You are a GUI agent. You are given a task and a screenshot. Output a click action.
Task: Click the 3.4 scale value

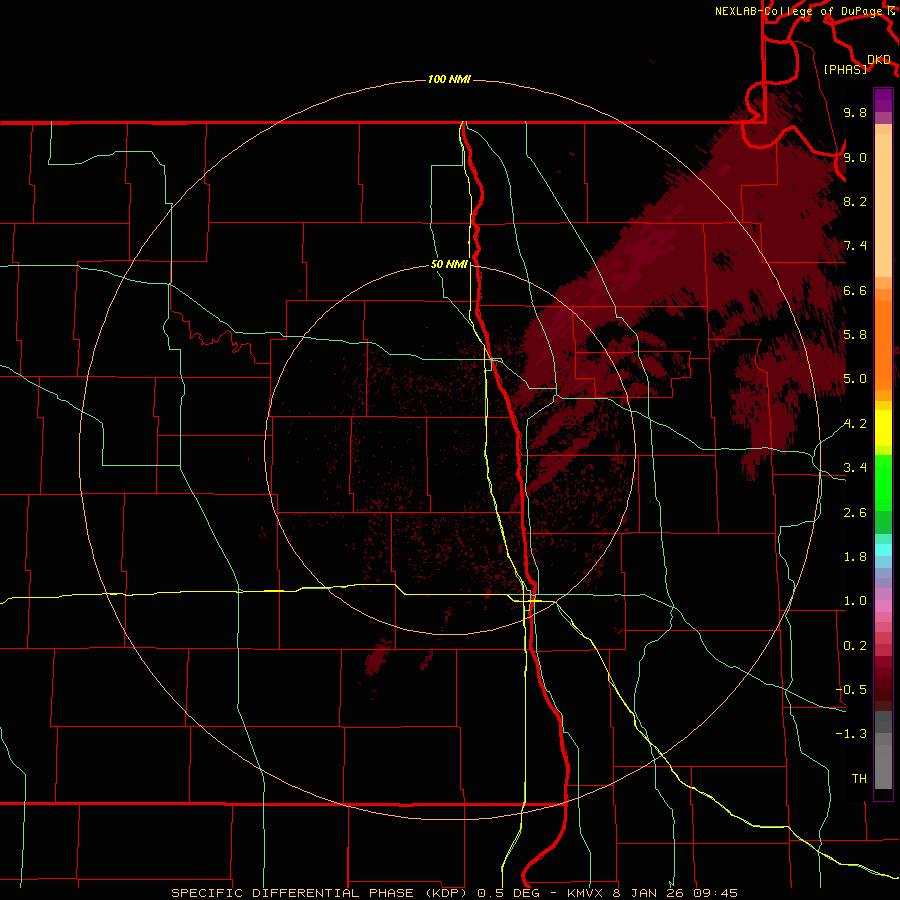855,468
